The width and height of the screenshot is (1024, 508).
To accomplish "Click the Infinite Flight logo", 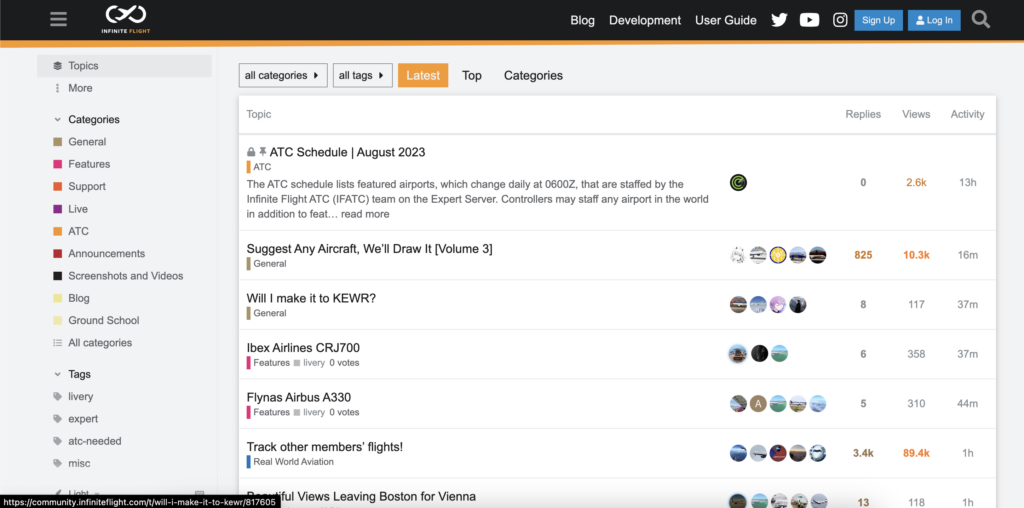I will 126,19.
